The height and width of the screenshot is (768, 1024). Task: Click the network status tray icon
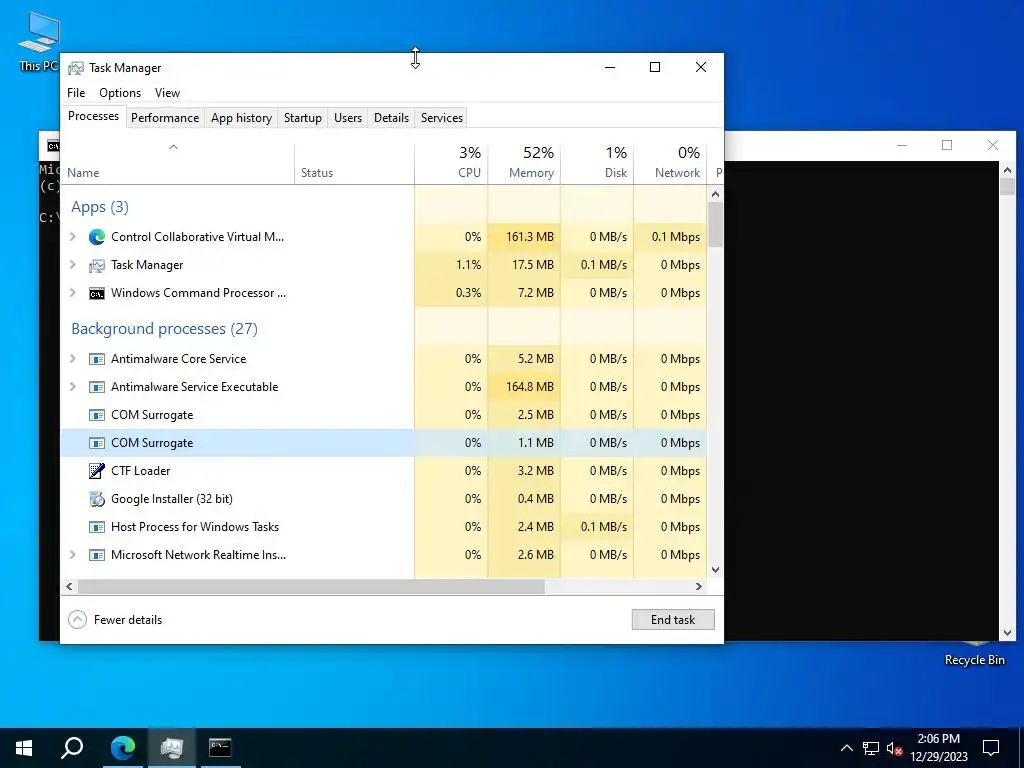coord(871,748)
